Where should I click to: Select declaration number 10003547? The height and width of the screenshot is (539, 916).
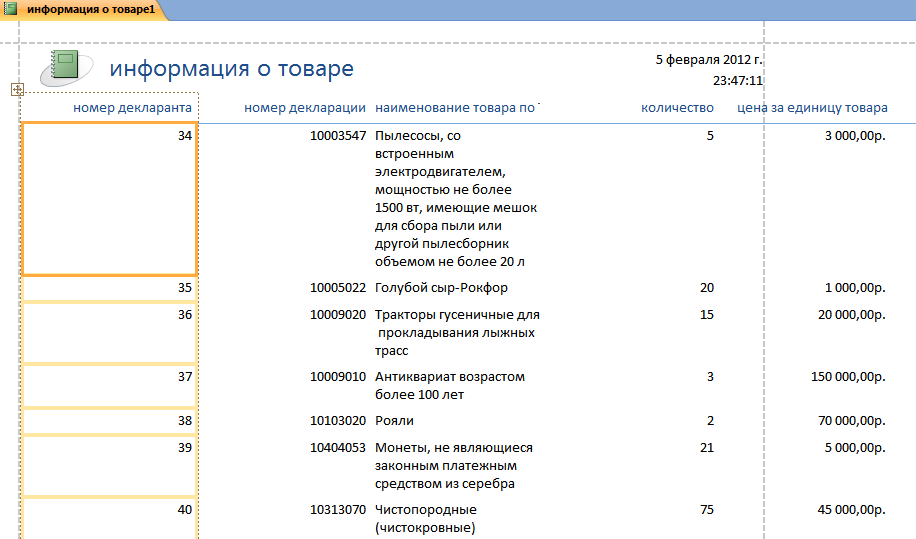click(338, 135)
